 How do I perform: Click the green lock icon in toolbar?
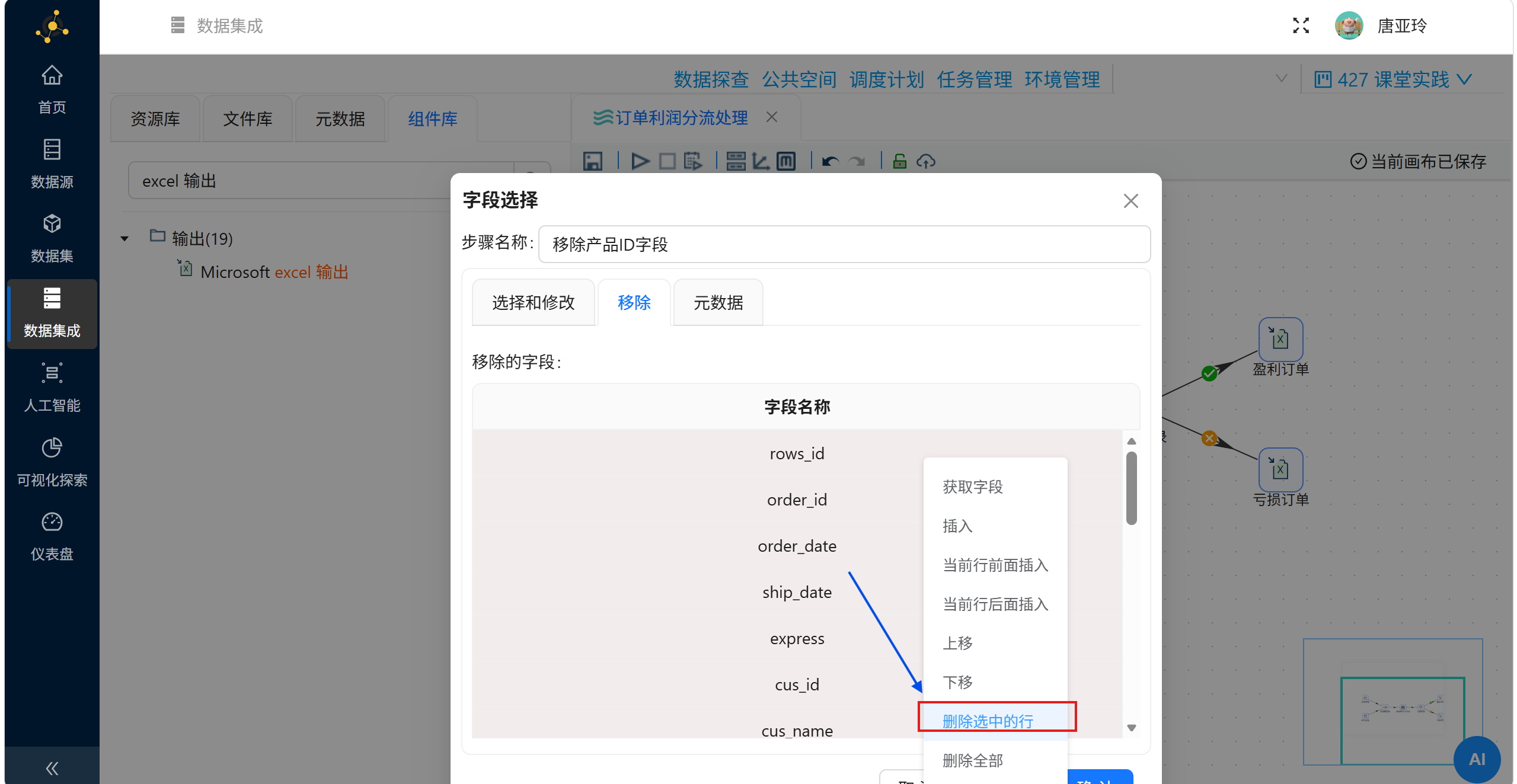point(899,161)
